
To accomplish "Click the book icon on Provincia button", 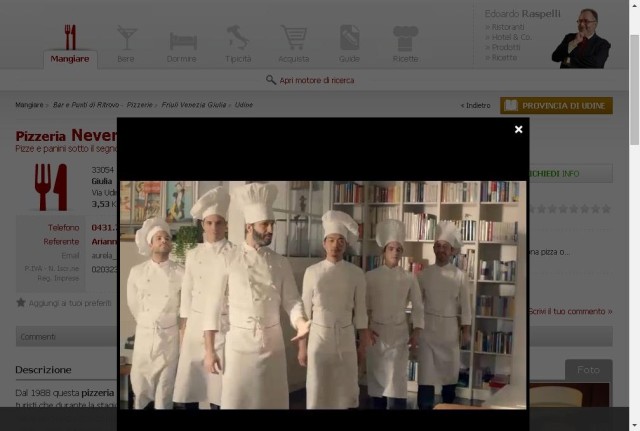I will tap(511, 106).
